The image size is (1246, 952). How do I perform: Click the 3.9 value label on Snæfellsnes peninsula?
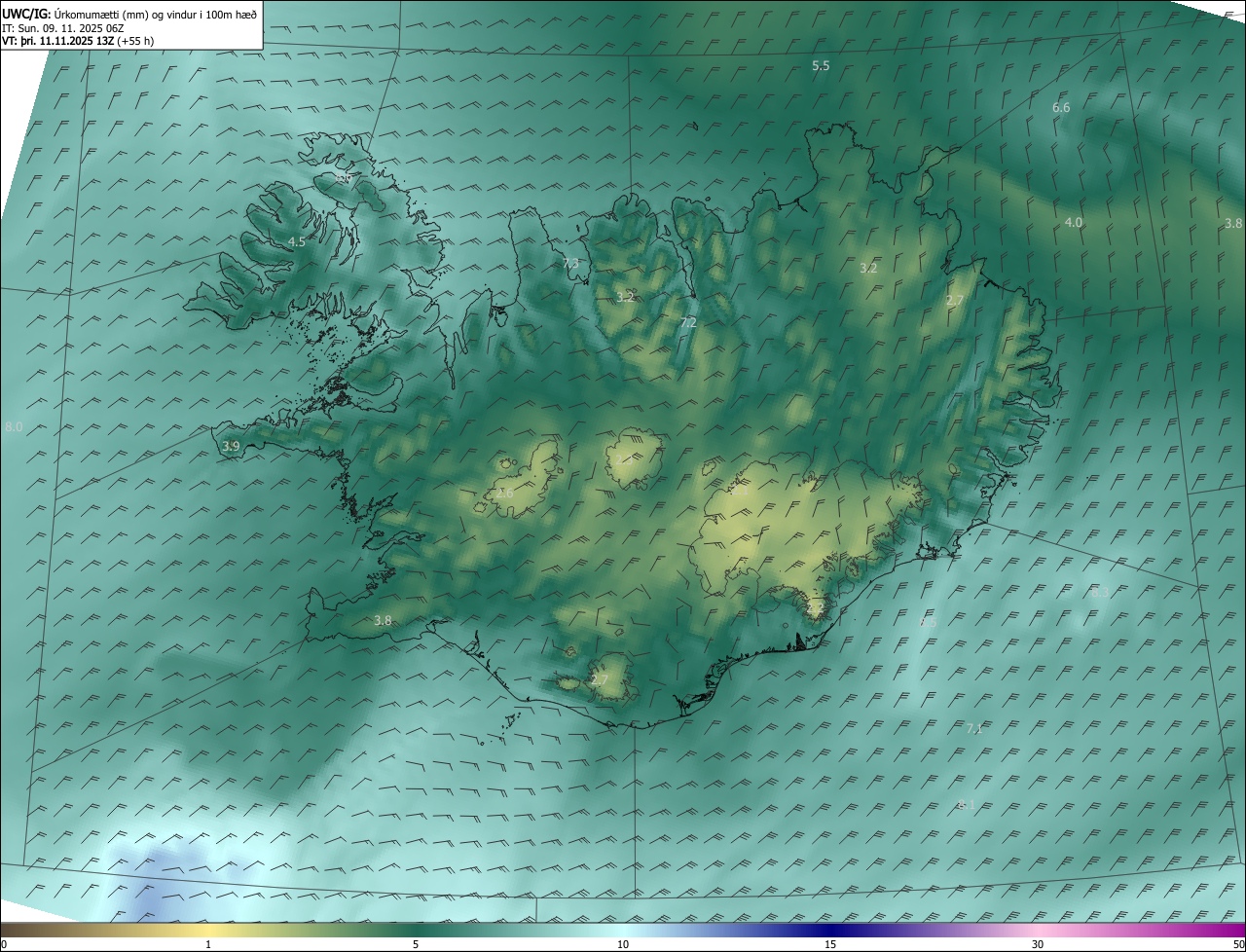pos(231,447)
